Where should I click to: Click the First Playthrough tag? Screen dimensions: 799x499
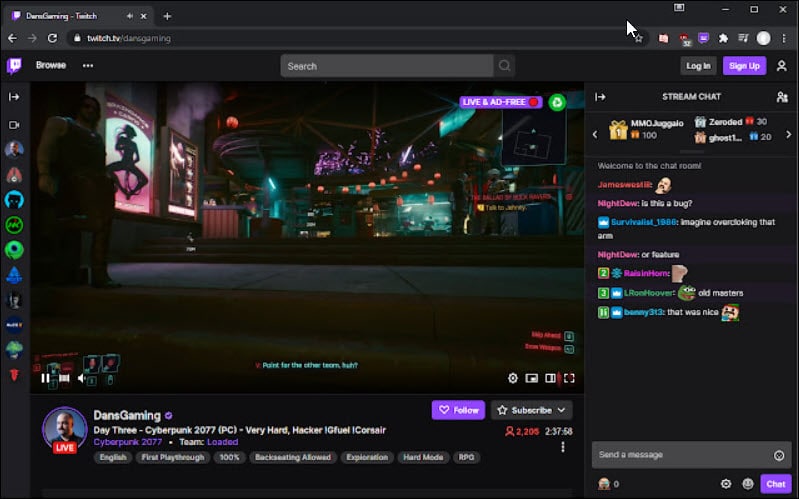173,457
